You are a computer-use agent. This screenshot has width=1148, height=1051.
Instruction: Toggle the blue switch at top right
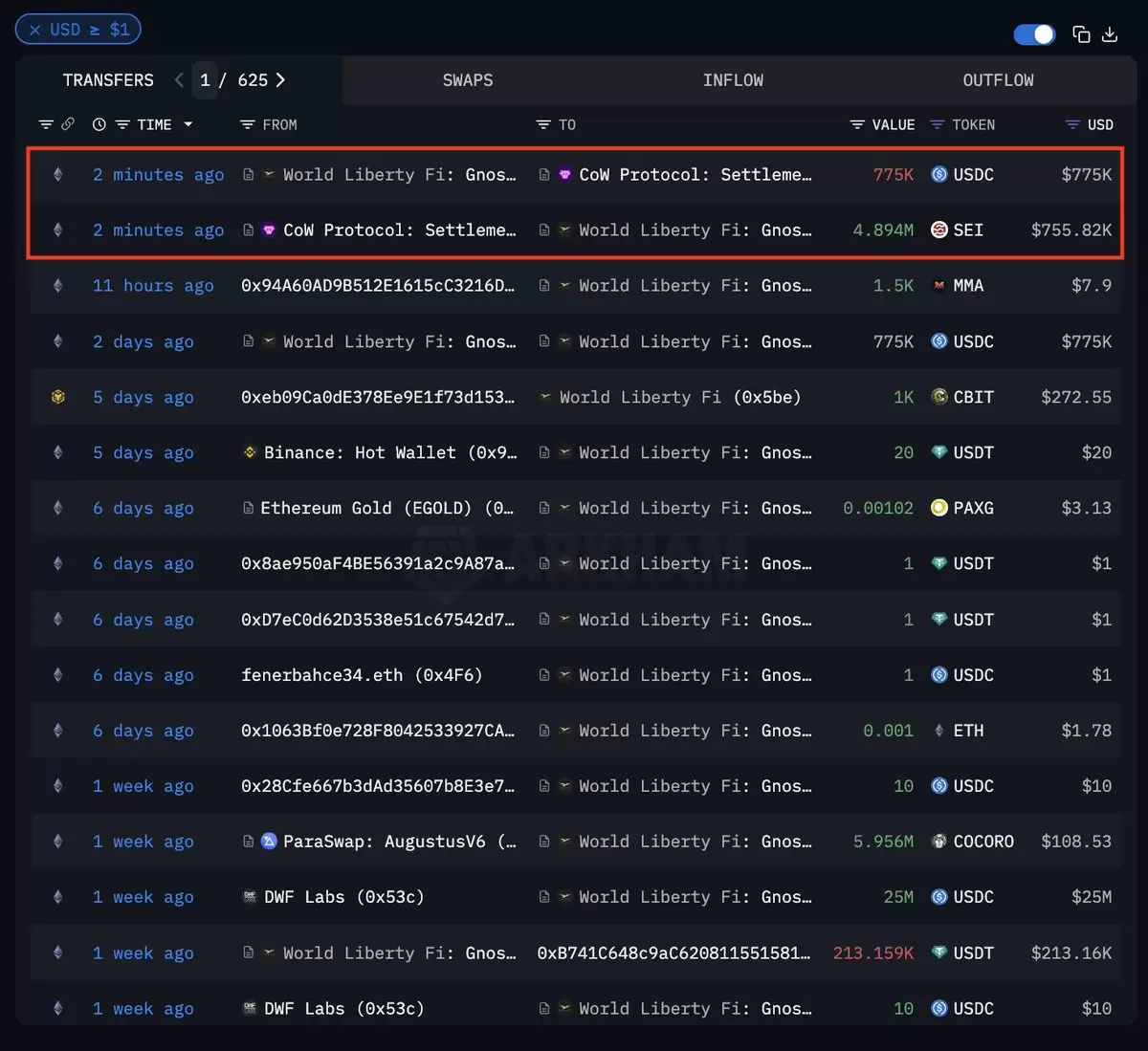(1034, 34)
